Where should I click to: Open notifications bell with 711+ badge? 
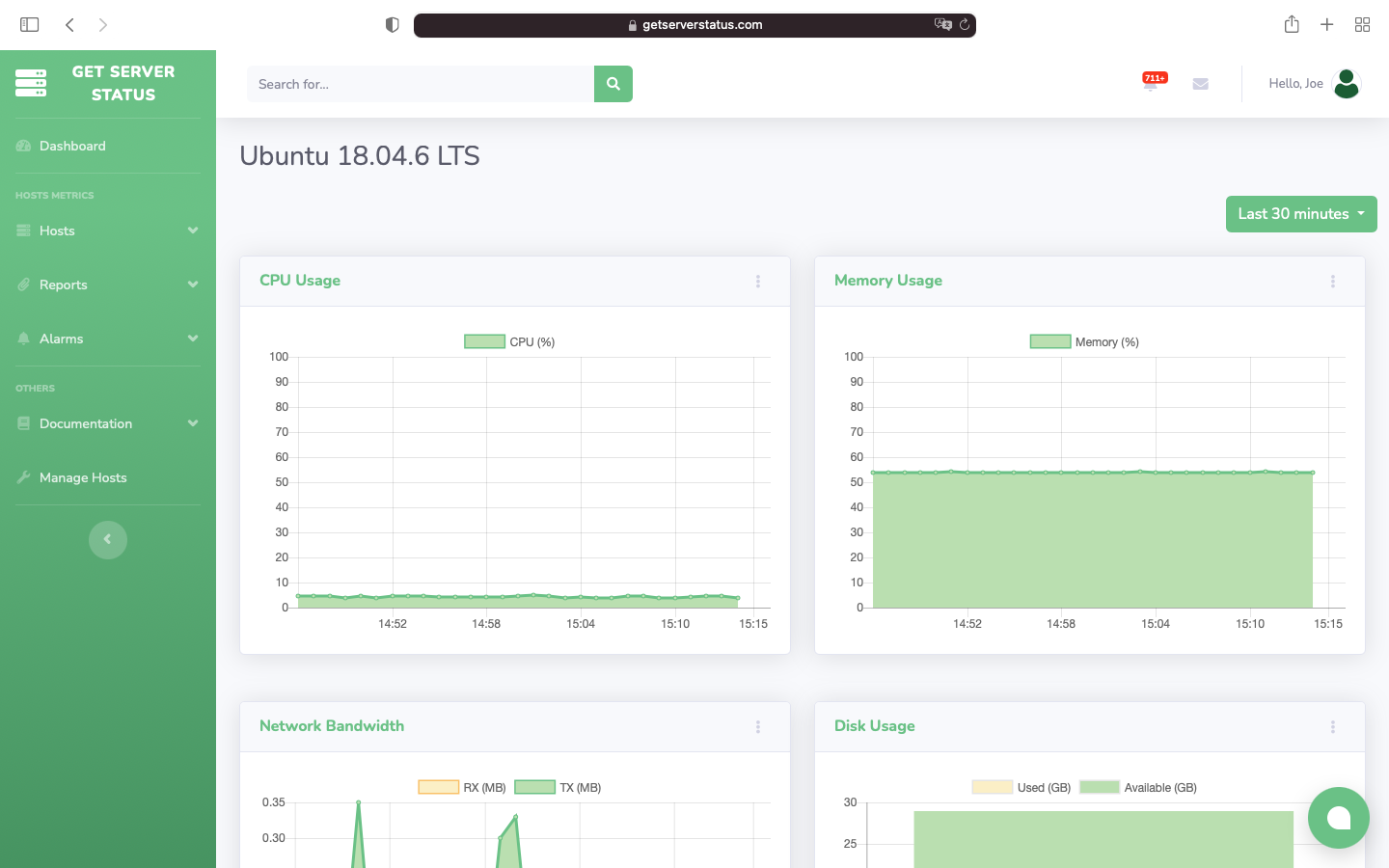(1152, 83)
